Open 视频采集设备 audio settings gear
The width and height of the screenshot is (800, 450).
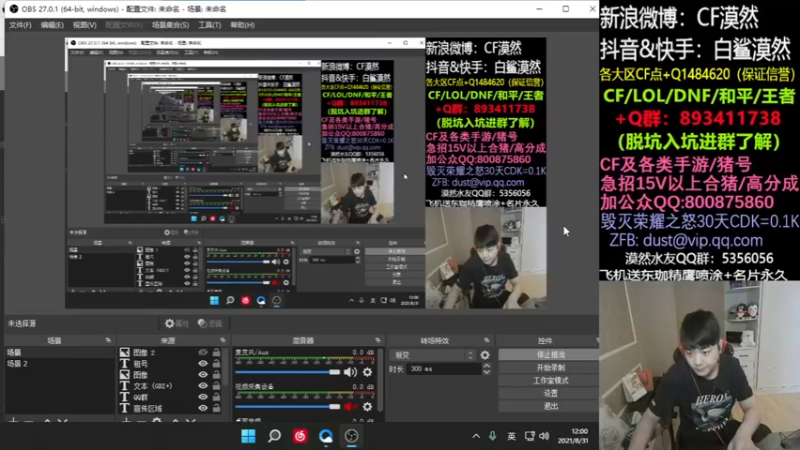pos(367,407)
